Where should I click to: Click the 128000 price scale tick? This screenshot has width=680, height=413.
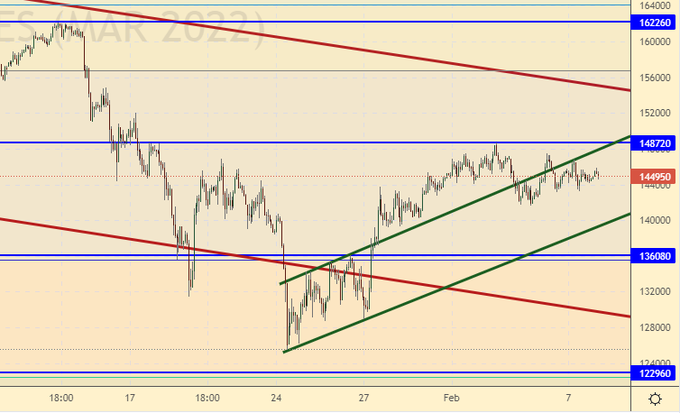pyautogui.click(x=655, y=328)
